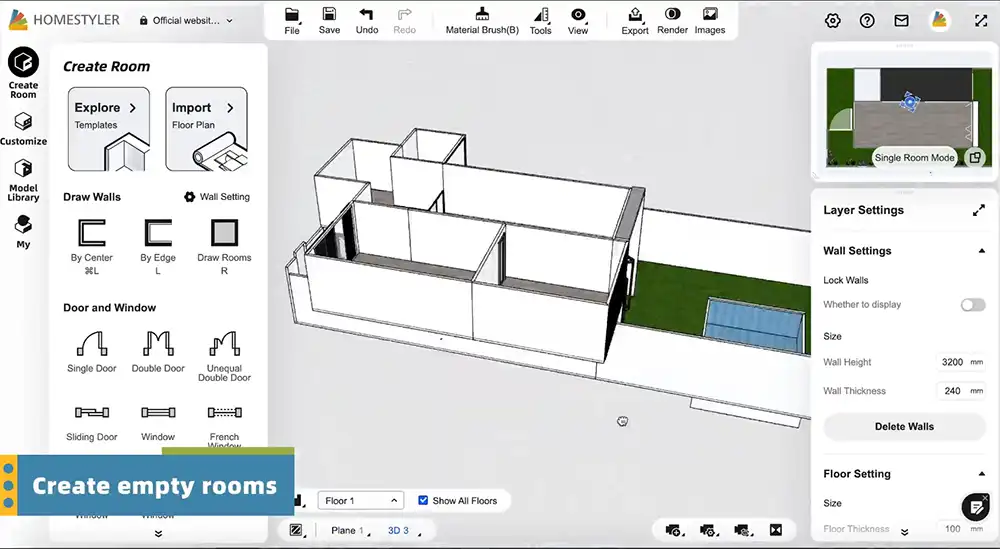The height and width of the screenshot is (549, 1000).
Task: Redo the undone action
Action: pyautogui.click(x=404, y=21)
